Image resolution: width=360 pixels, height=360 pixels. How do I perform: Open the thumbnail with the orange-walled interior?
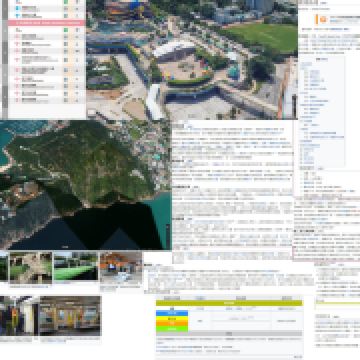click(121, 268)
